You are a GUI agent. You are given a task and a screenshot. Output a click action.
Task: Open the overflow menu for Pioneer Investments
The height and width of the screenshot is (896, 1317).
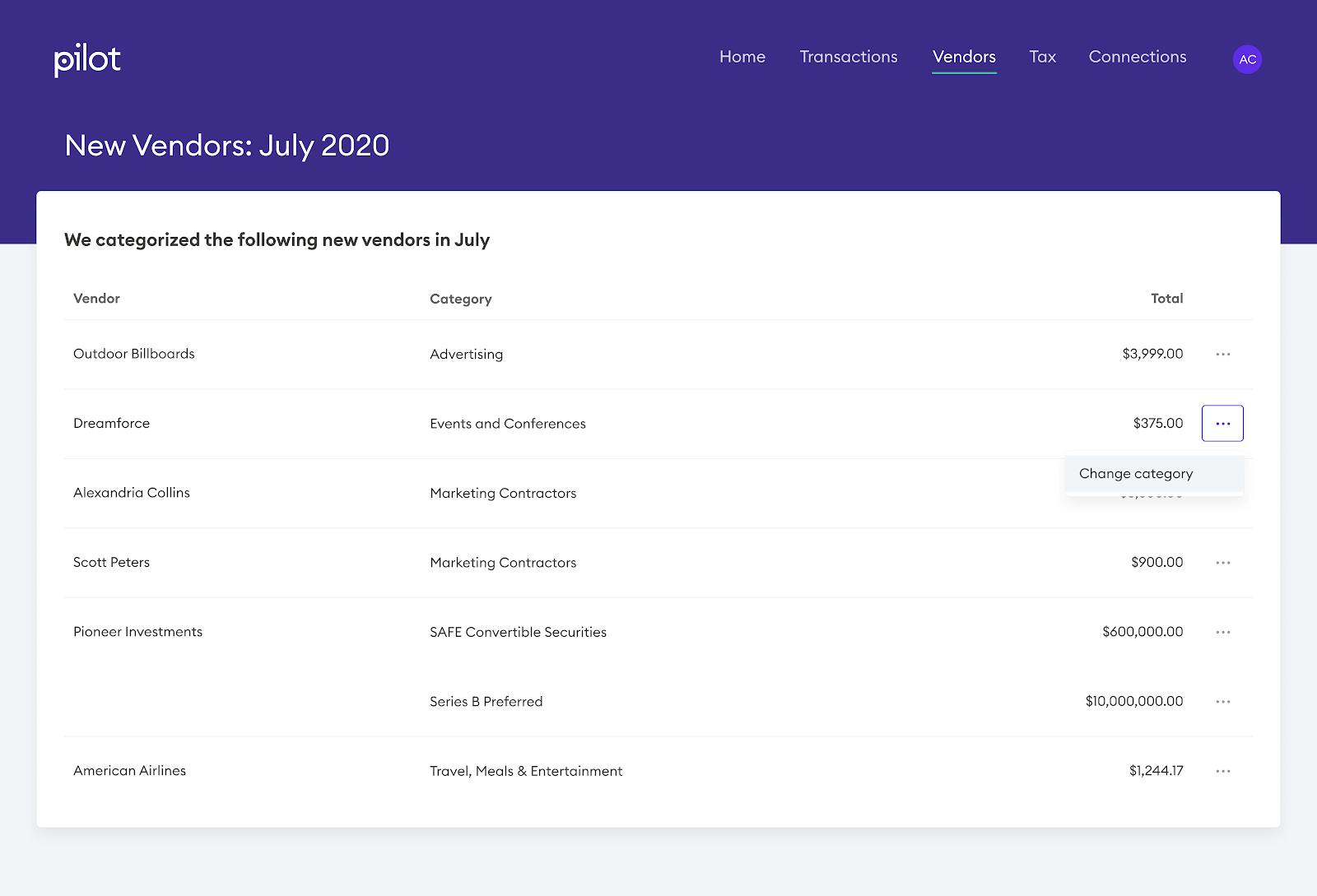[x=1223, y=632]
